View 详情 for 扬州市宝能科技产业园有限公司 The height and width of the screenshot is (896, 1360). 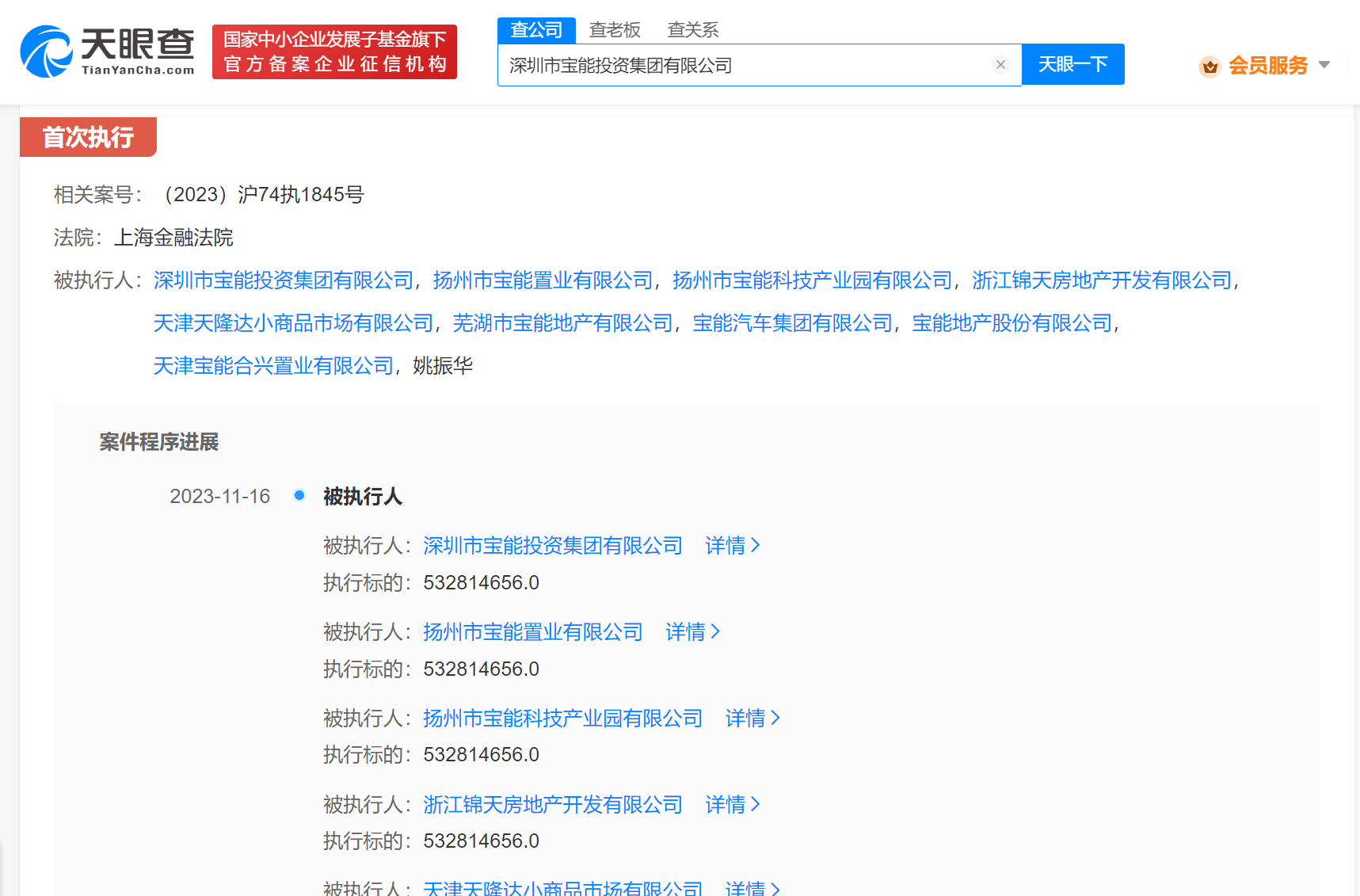[x=753, y=719]
